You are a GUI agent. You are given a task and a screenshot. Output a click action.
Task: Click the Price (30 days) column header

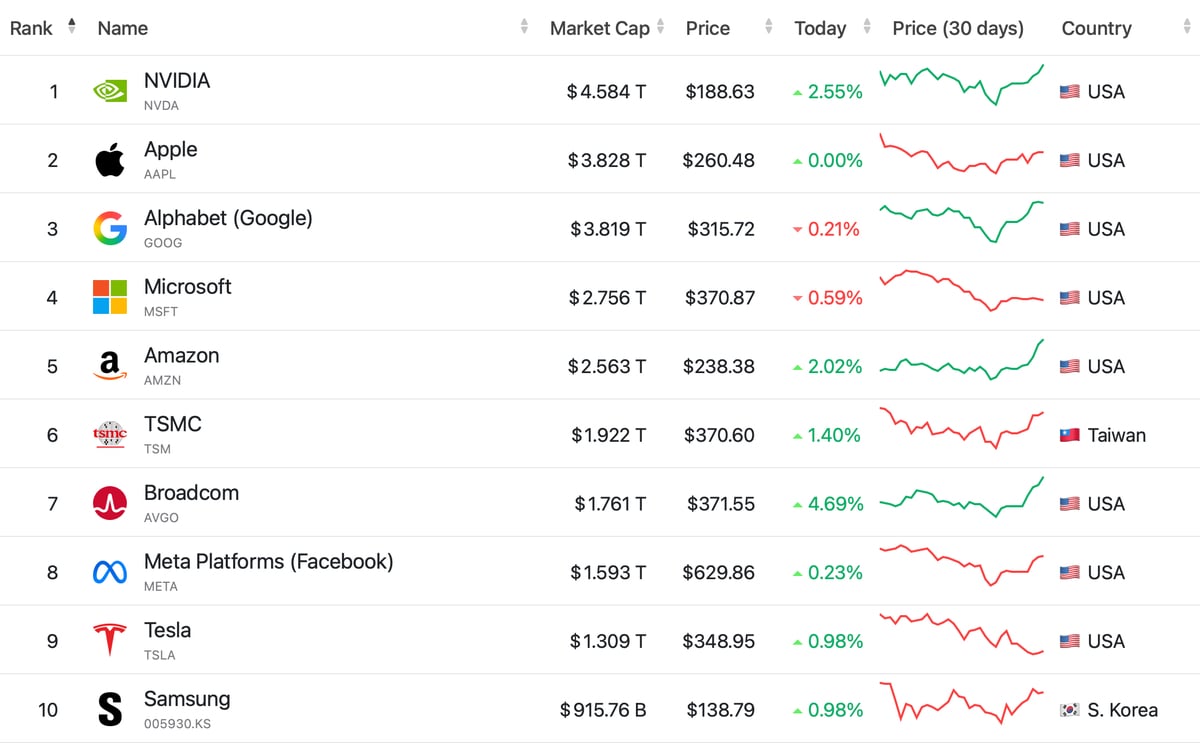958,28
